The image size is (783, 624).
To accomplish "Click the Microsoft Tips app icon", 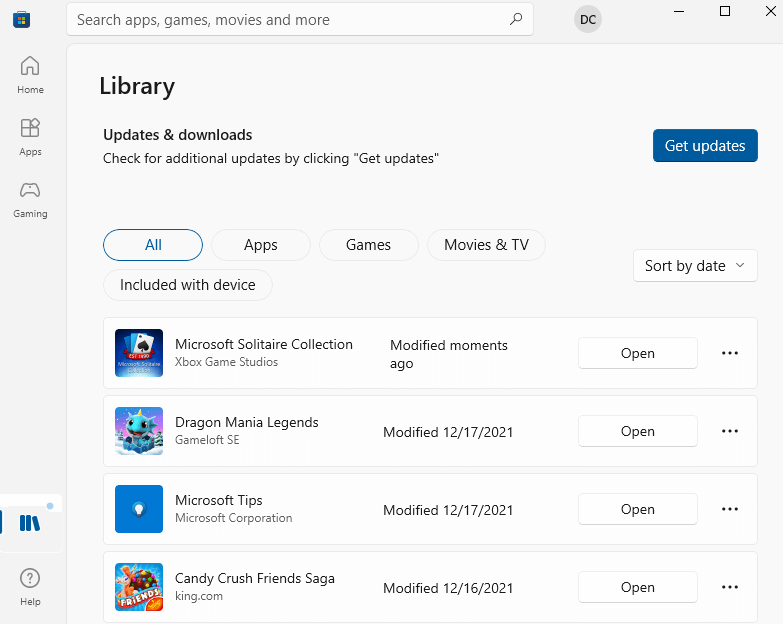I will pyautogui.click(x=139, y=509).
